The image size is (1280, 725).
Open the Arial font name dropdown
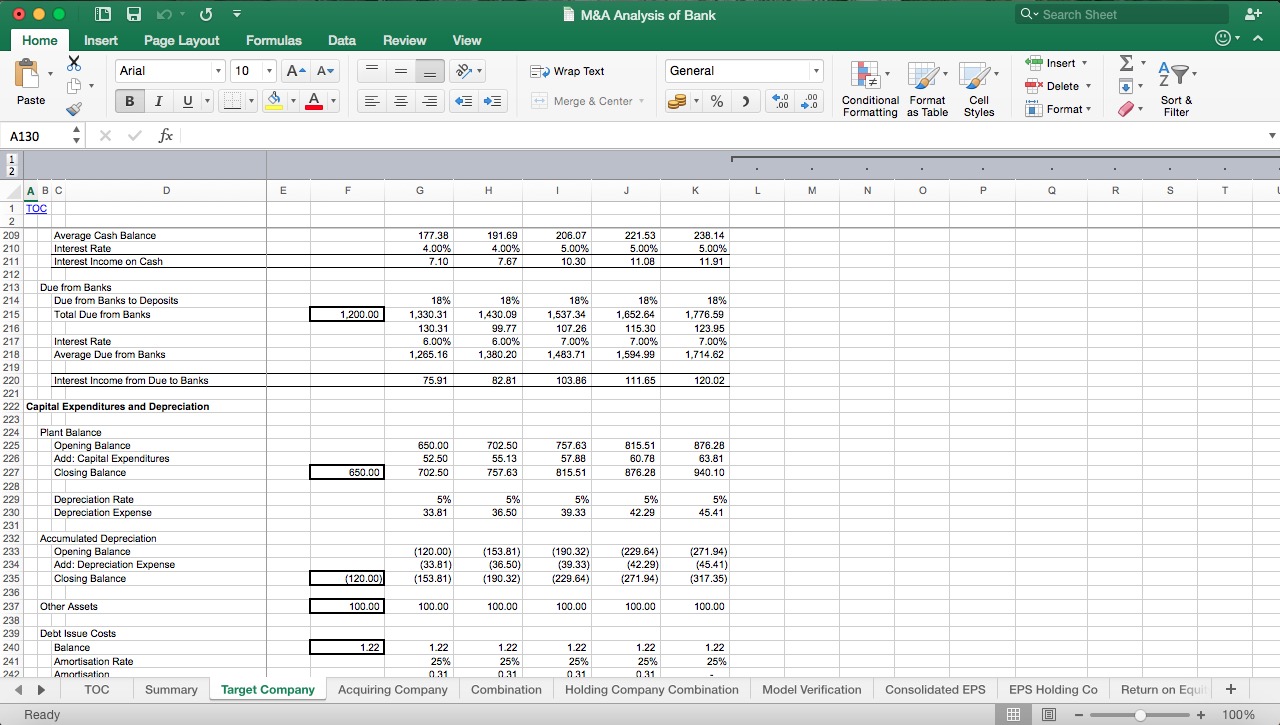[218, 70]
